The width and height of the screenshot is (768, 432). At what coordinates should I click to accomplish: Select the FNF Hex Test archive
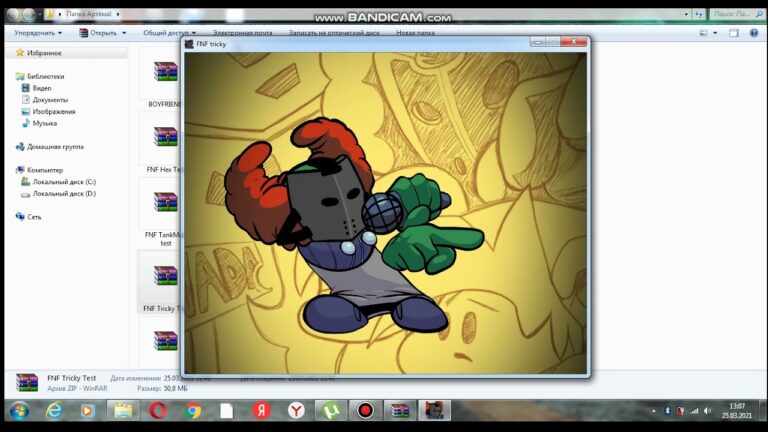[165, 140]
